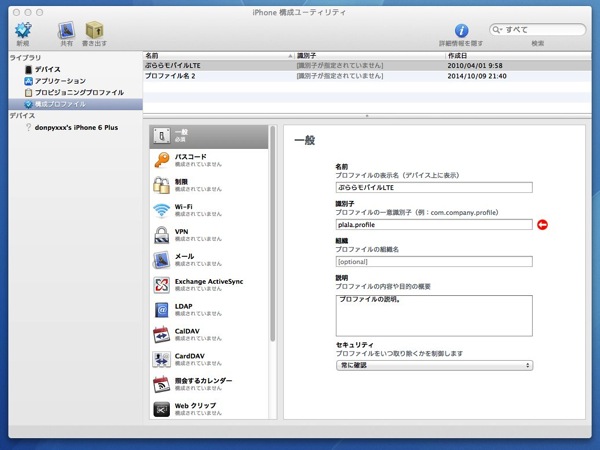Open the VPN lock icon
Image resolution: width=600 pixels, height=450 pixels.
(x=162, y=235)
